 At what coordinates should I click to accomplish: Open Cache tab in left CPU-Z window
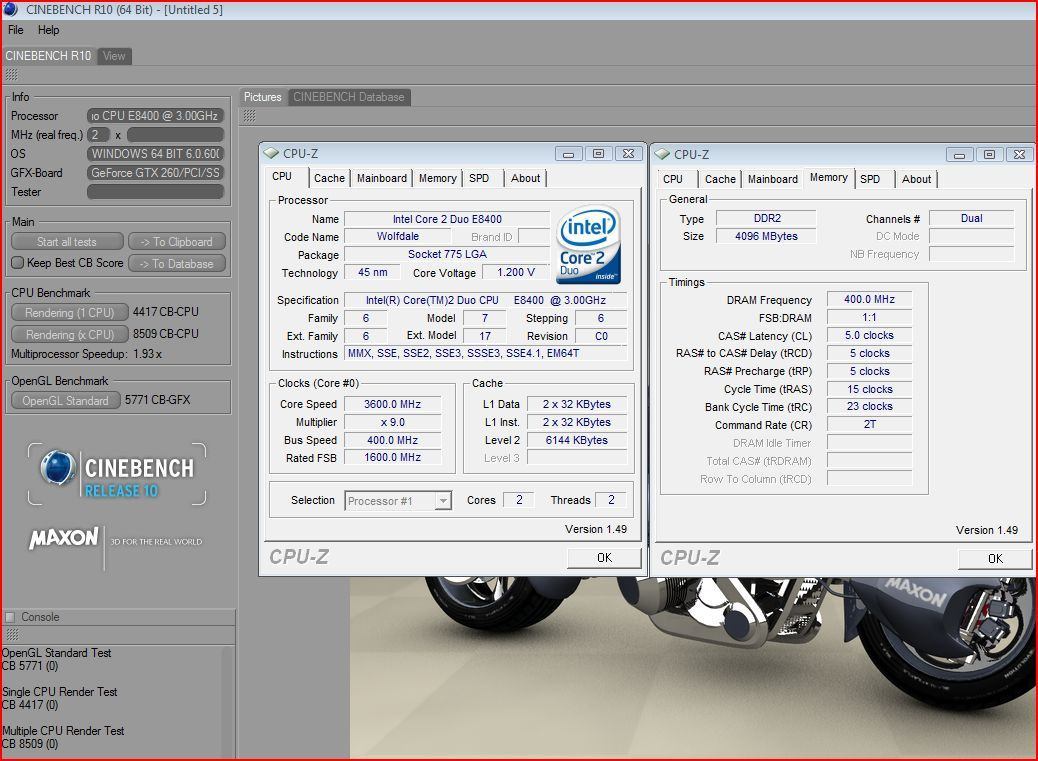pyautogui.click(x=329, y=178)
